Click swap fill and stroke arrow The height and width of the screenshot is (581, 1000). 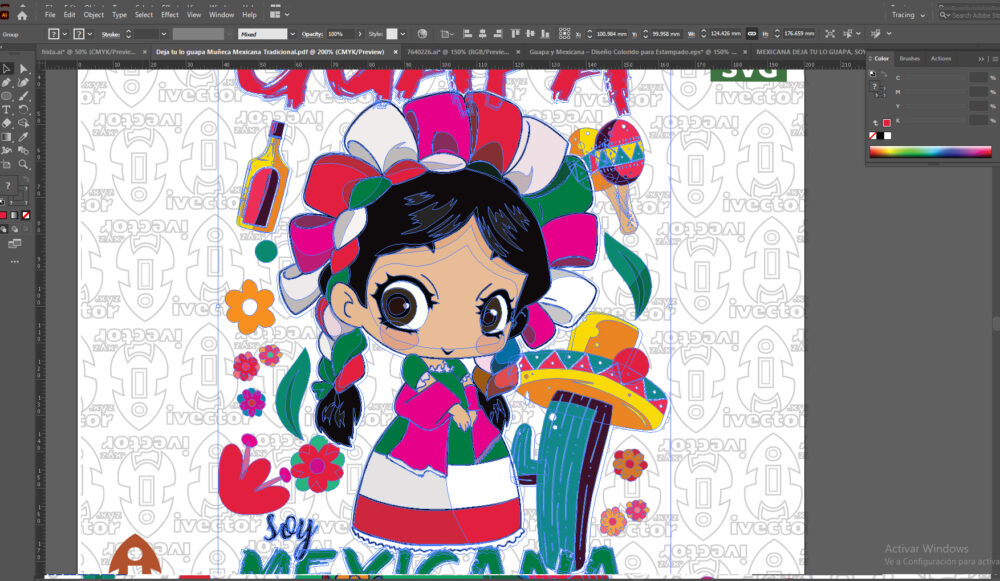(x=24, y=181)
